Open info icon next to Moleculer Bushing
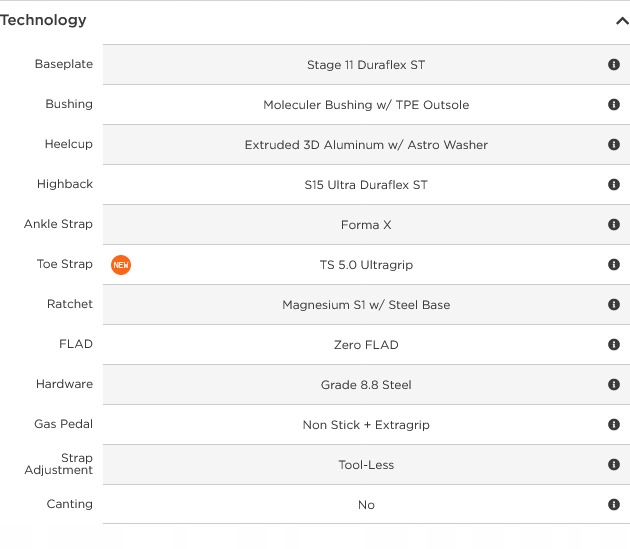 coord(614,105)
